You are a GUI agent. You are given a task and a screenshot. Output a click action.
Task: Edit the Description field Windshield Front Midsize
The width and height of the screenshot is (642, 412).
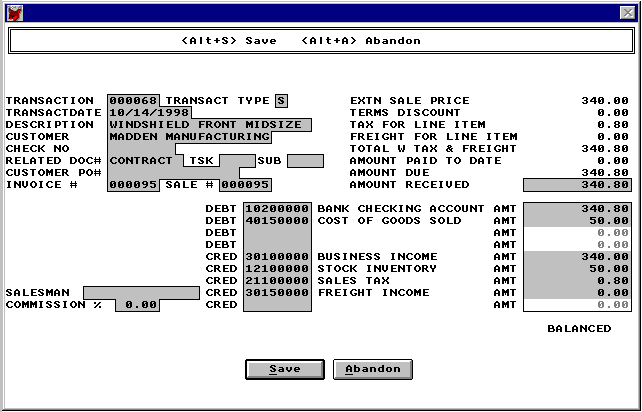pos(210,125)
